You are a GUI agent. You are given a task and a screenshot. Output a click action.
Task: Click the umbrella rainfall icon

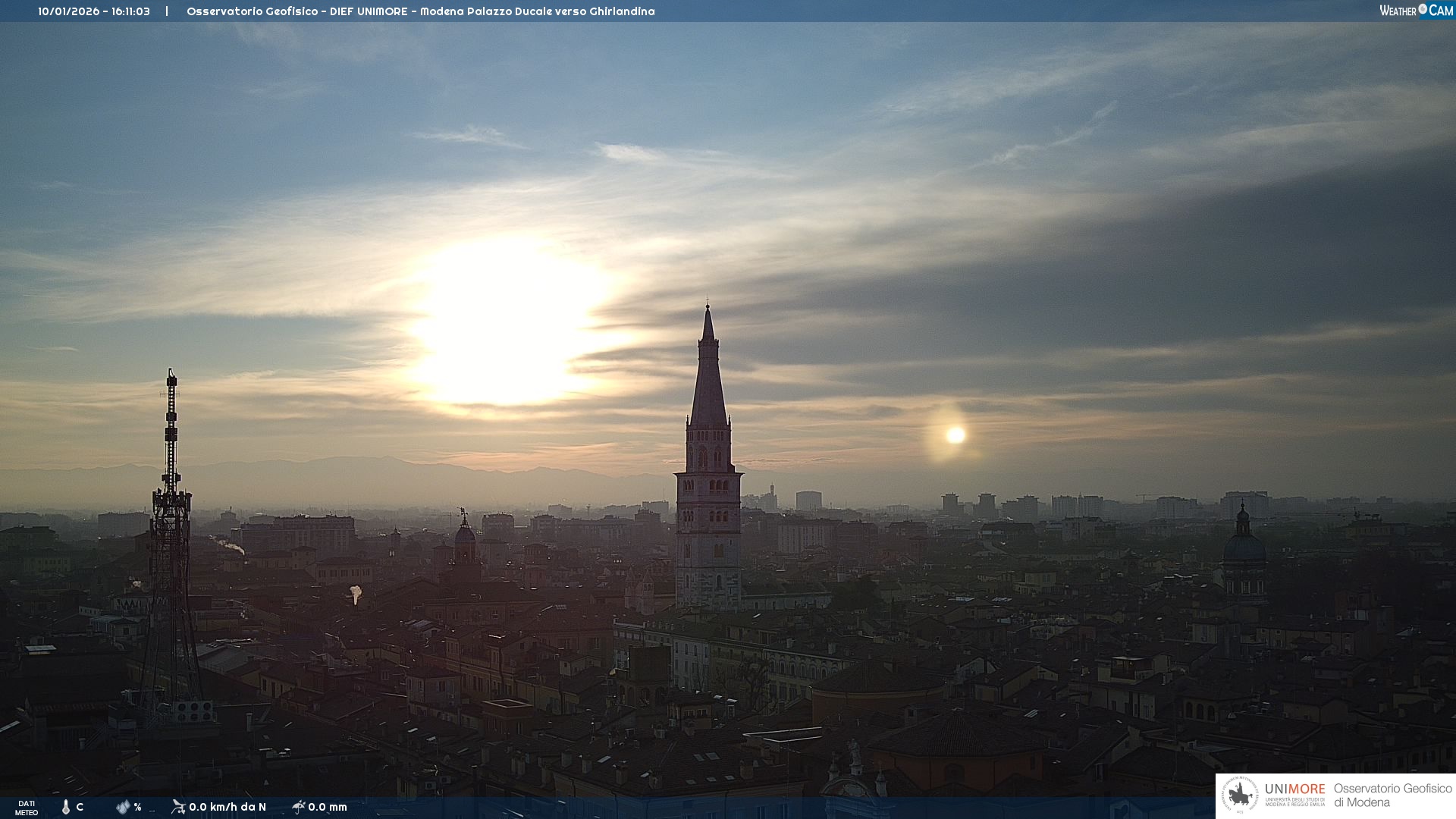299,806
